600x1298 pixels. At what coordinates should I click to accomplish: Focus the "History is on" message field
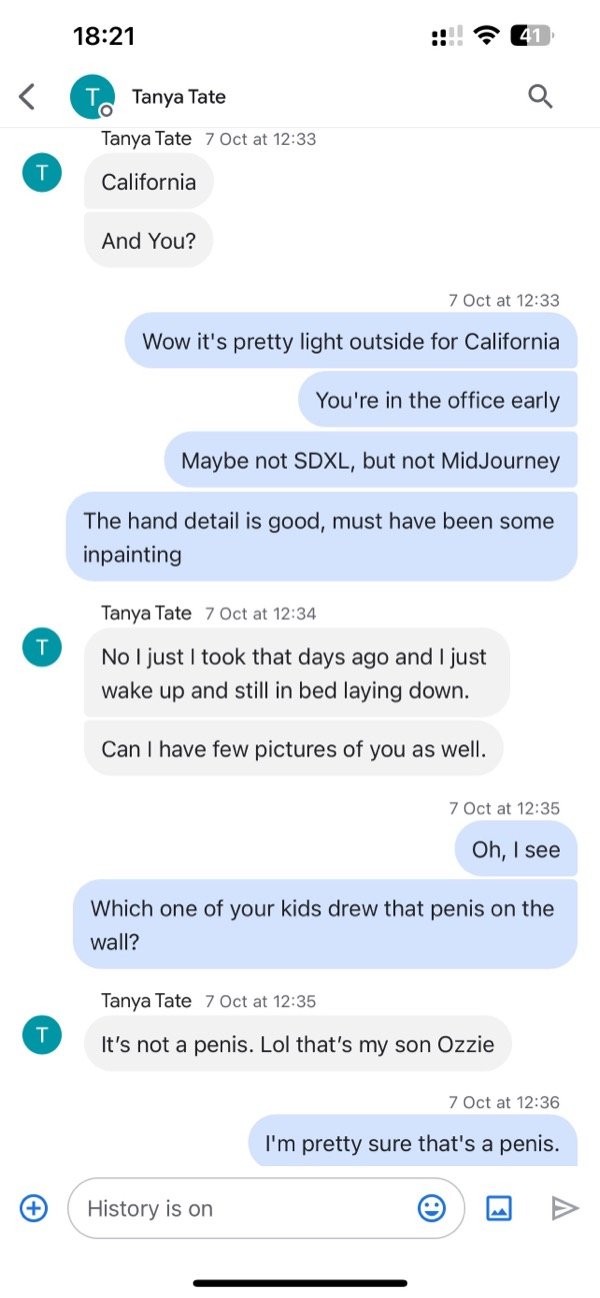pos(240,1208)
